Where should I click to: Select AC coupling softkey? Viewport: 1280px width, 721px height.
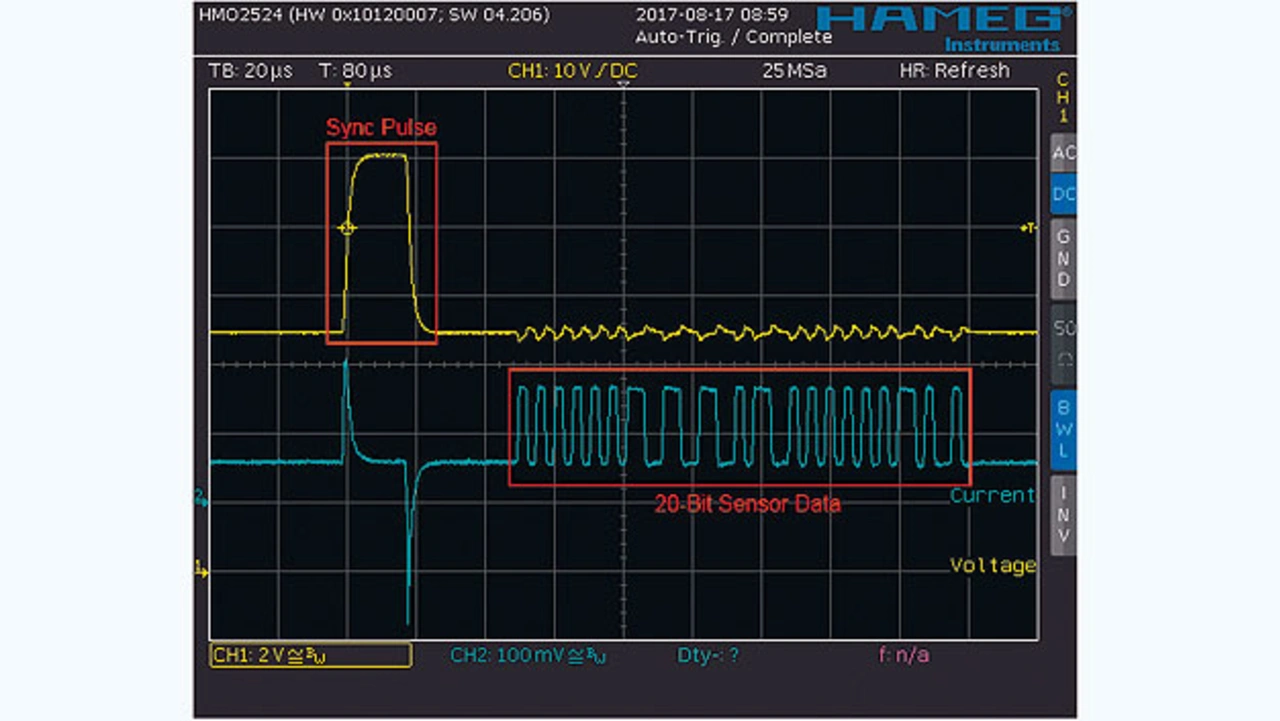[1063, 152]
